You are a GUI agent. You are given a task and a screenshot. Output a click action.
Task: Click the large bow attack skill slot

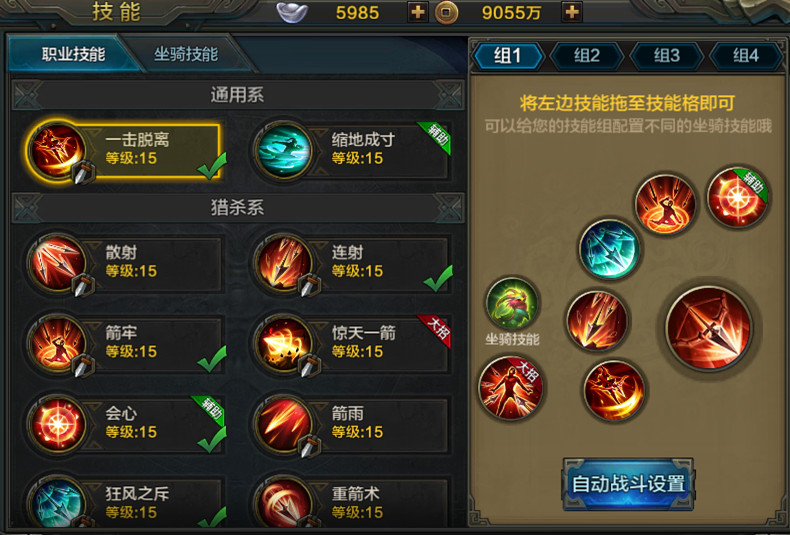[x=708, y=327]
